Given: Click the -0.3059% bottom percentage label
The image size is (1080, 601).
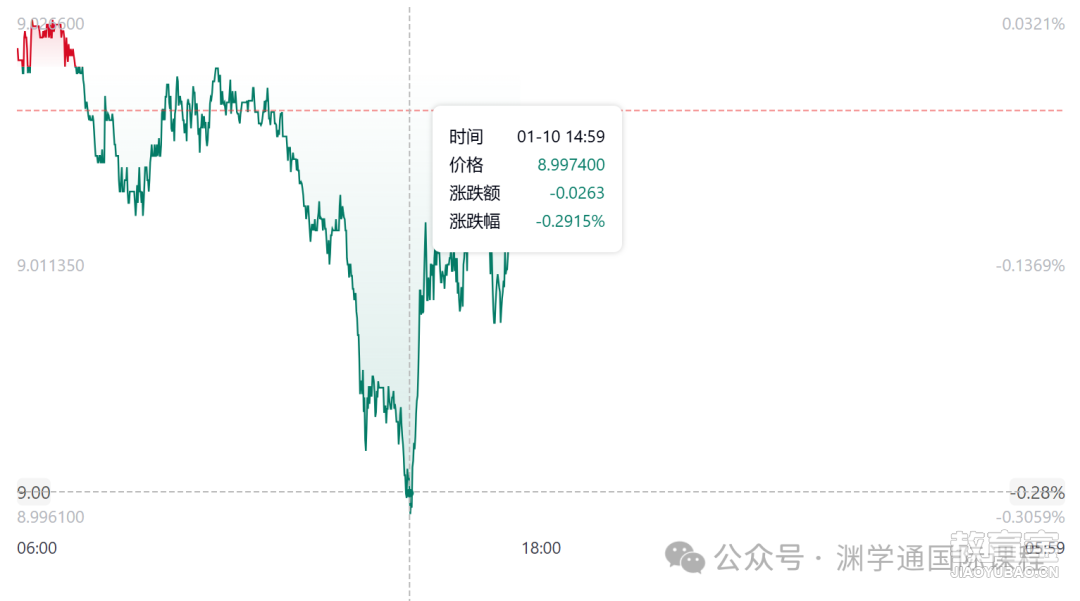Looking at the screenshot, I should coord(1030,517).
